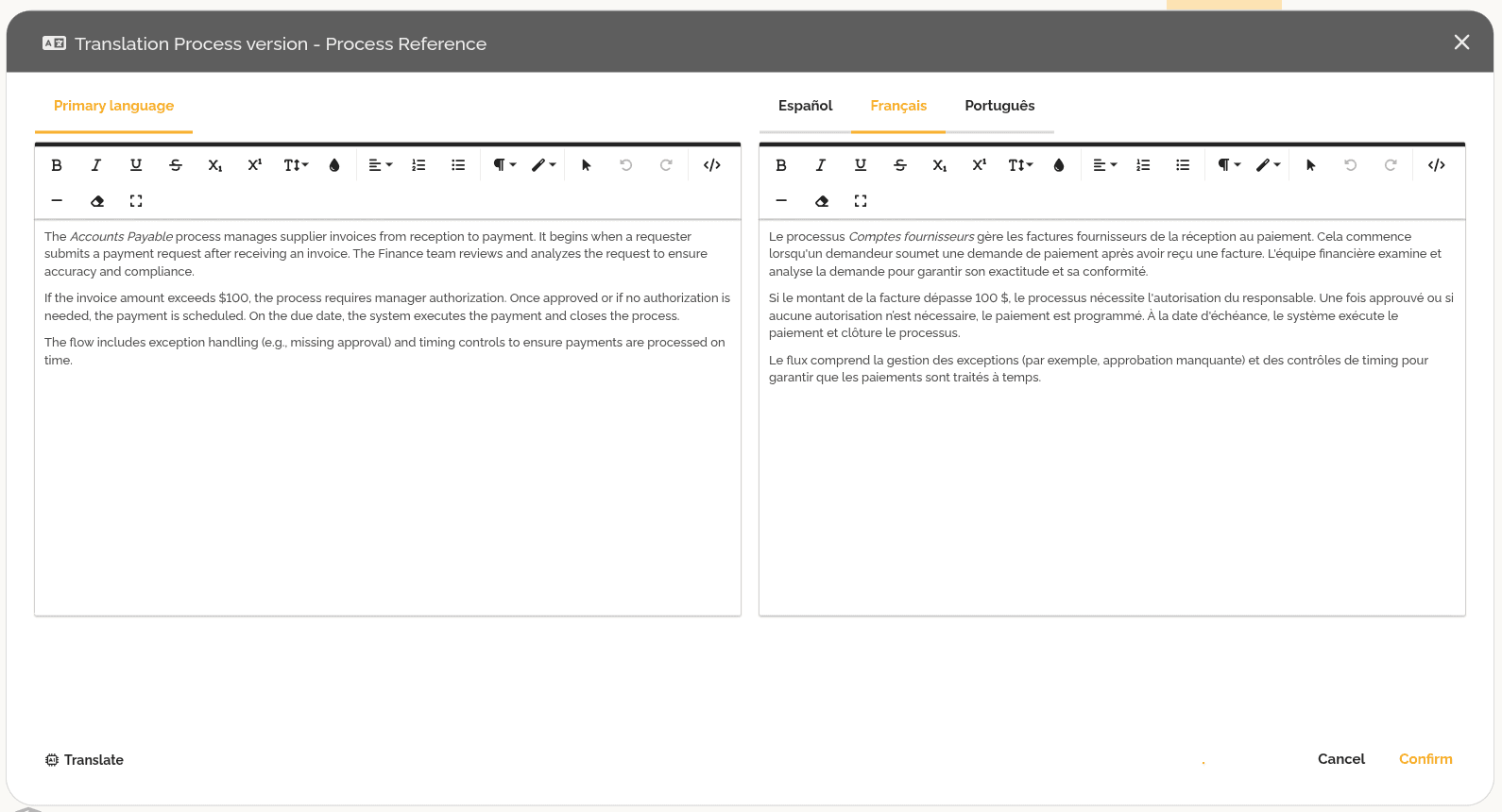Open text color picker in French editor
Image resolution: width=1502 pixels, height=812 pixels.
pos(1059,165)
